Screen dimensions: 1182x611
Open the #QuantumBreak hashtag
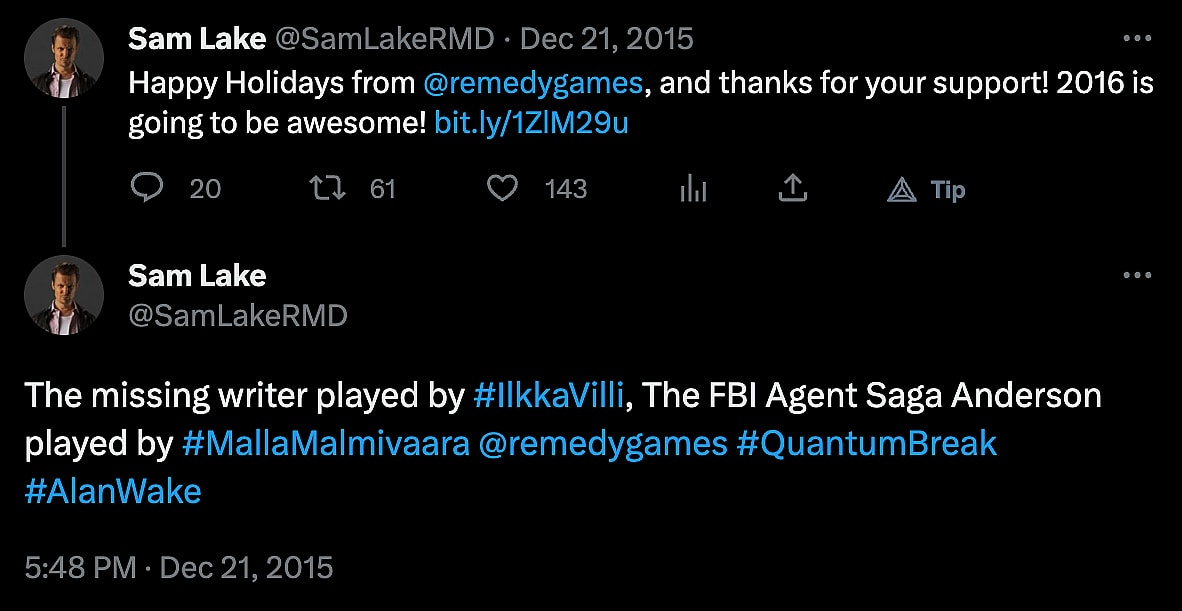point(867,443)
